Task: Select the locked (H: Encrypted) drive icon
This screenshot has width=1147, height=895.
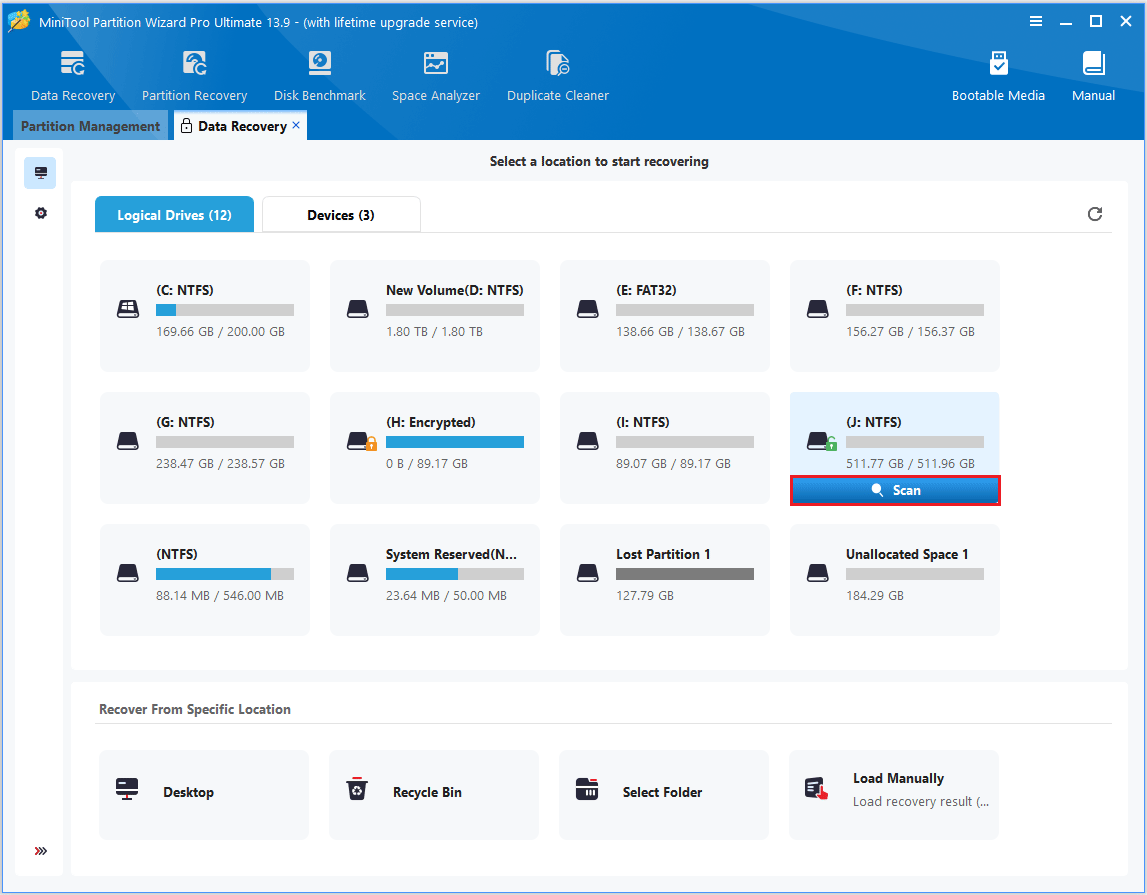Action: point(361,441)
